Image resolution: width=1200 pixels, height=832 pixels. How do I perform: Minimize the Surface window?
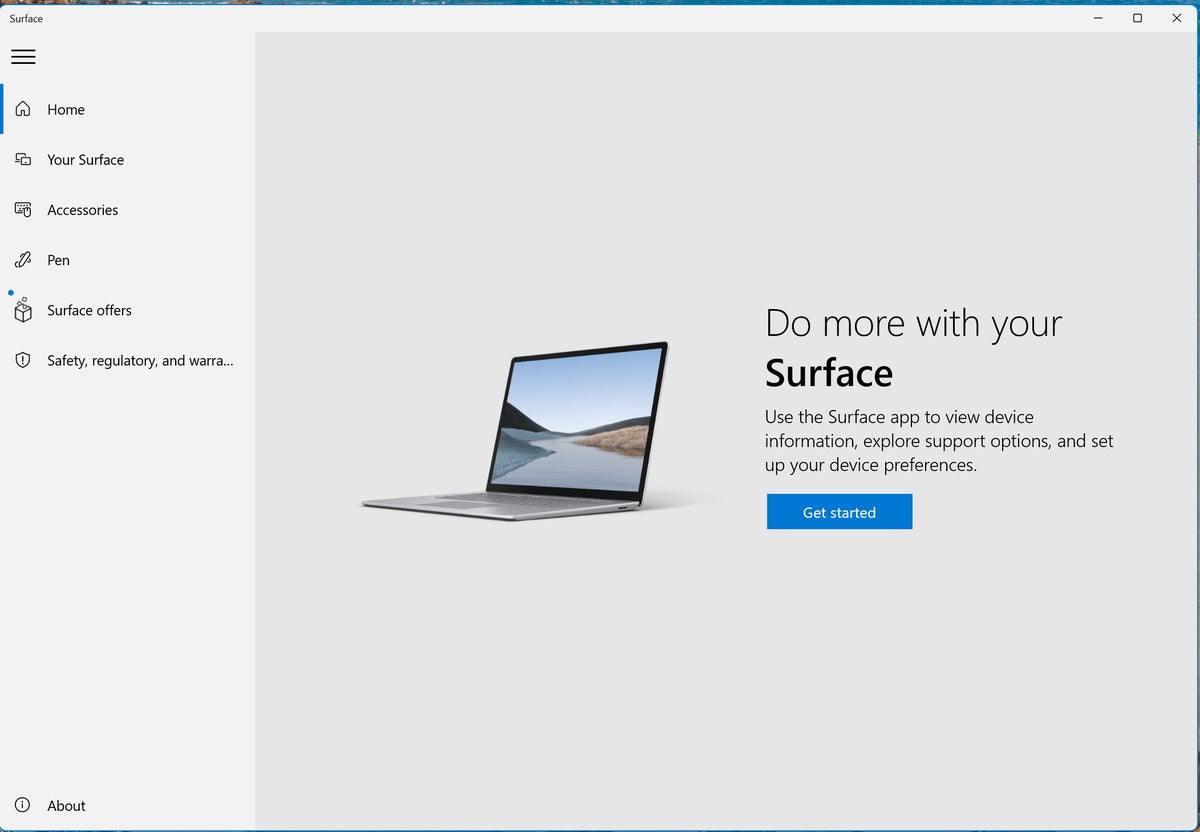(1098, 18)
